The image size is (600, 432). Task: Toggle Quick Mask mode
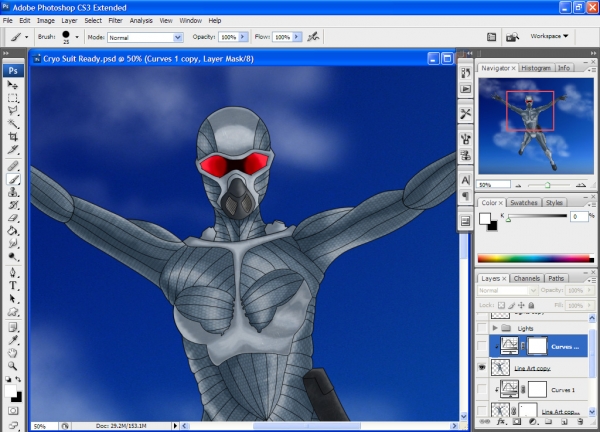[13, 411]
